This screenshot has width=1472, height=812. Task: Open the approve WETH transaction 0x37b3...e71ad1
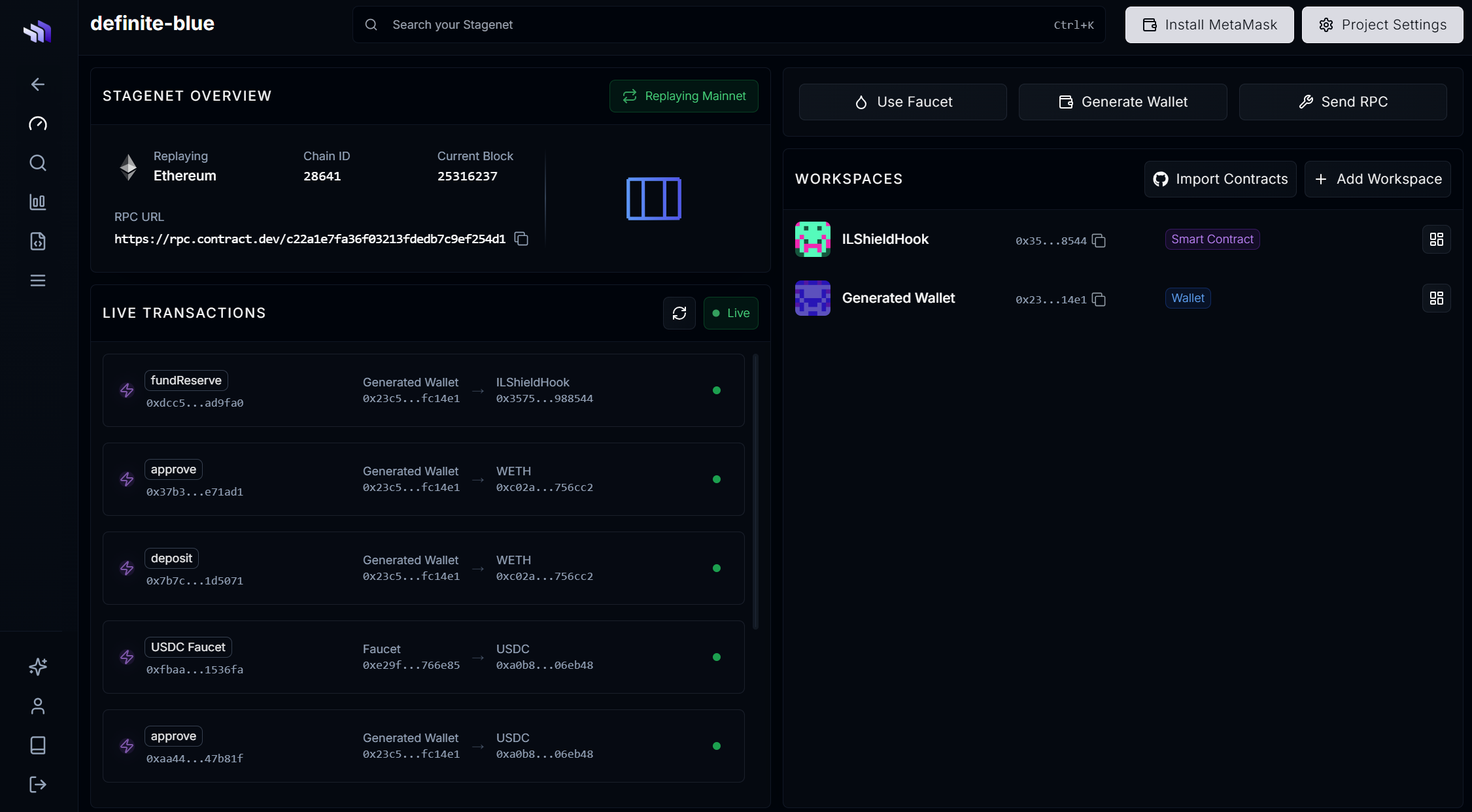pyautogui.click(x=424, y=479)
